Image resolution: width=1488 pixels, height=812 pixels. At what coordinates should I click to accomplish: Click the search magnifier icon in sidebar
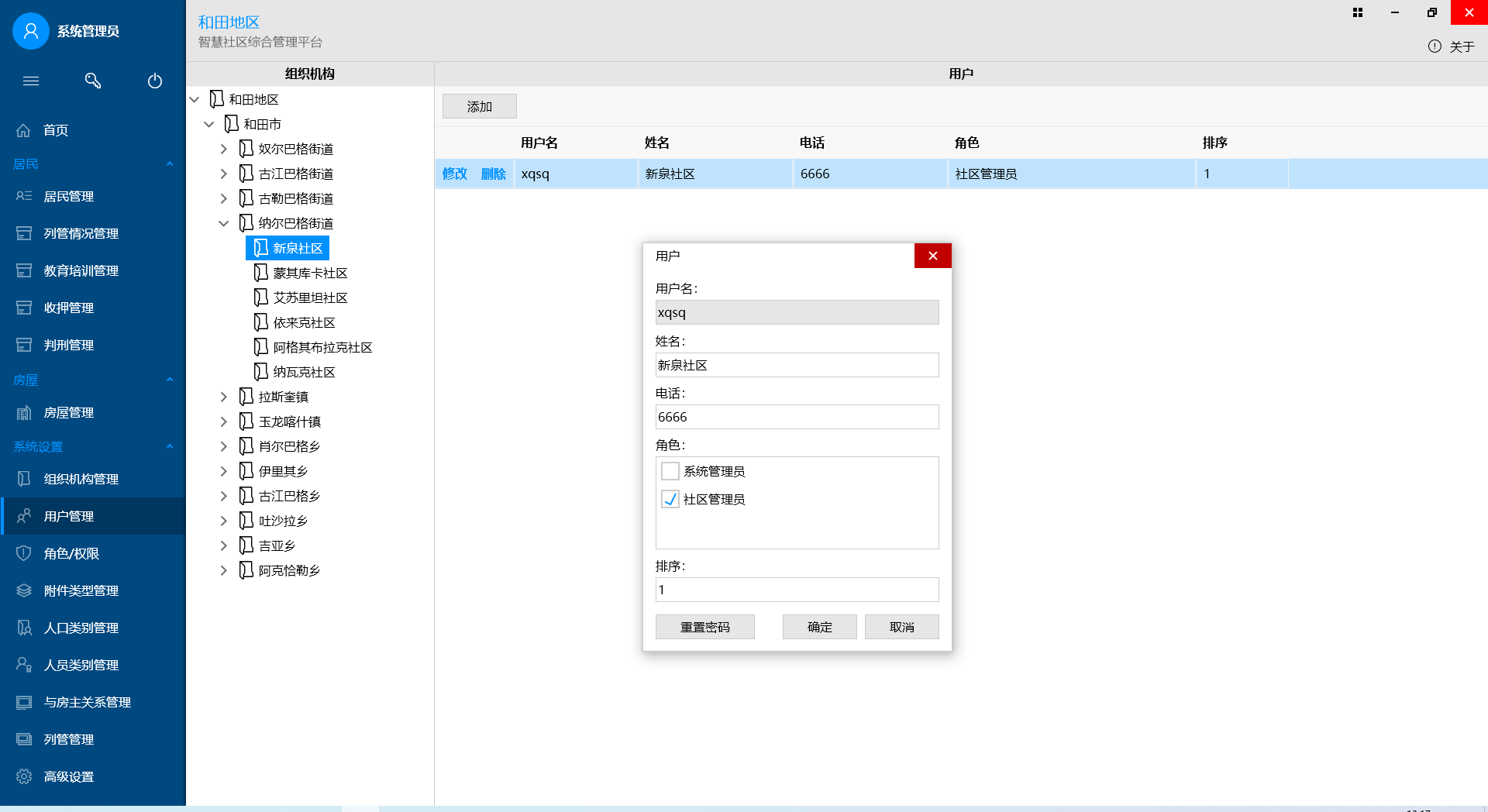93,81
